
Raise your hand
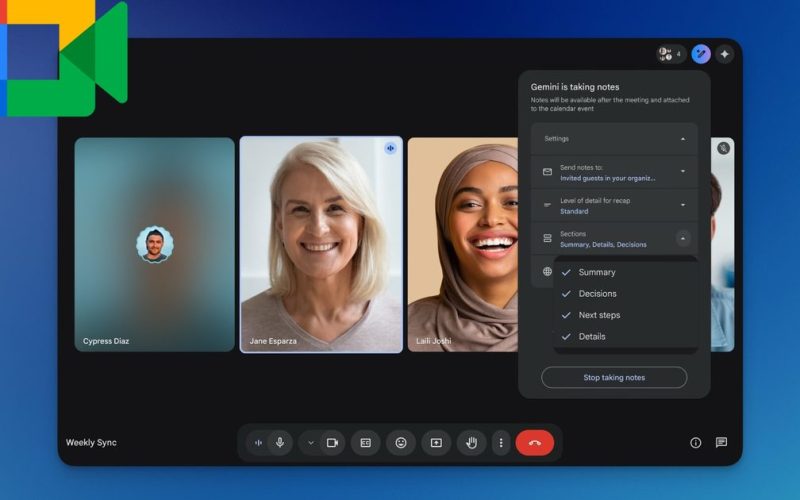coord(471,443)
